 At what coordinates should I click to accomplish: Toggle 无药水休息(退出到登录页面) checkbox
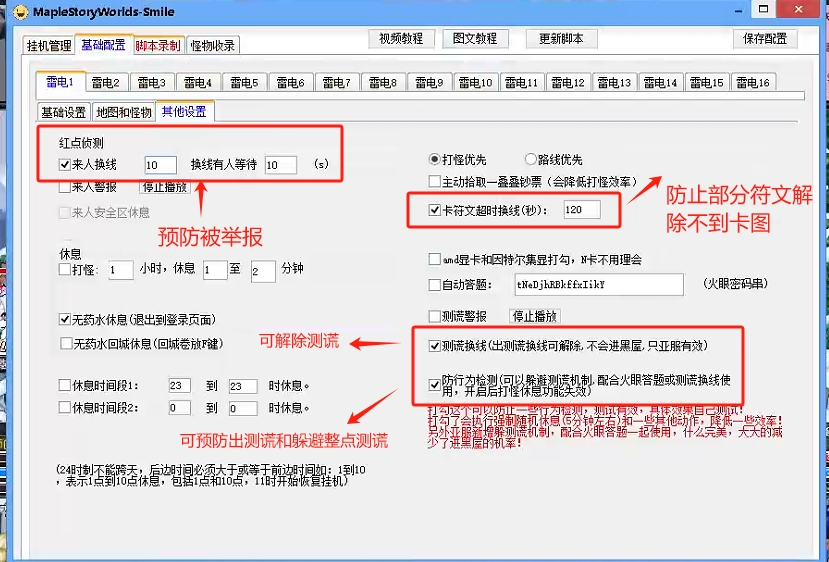click(65, 319)
